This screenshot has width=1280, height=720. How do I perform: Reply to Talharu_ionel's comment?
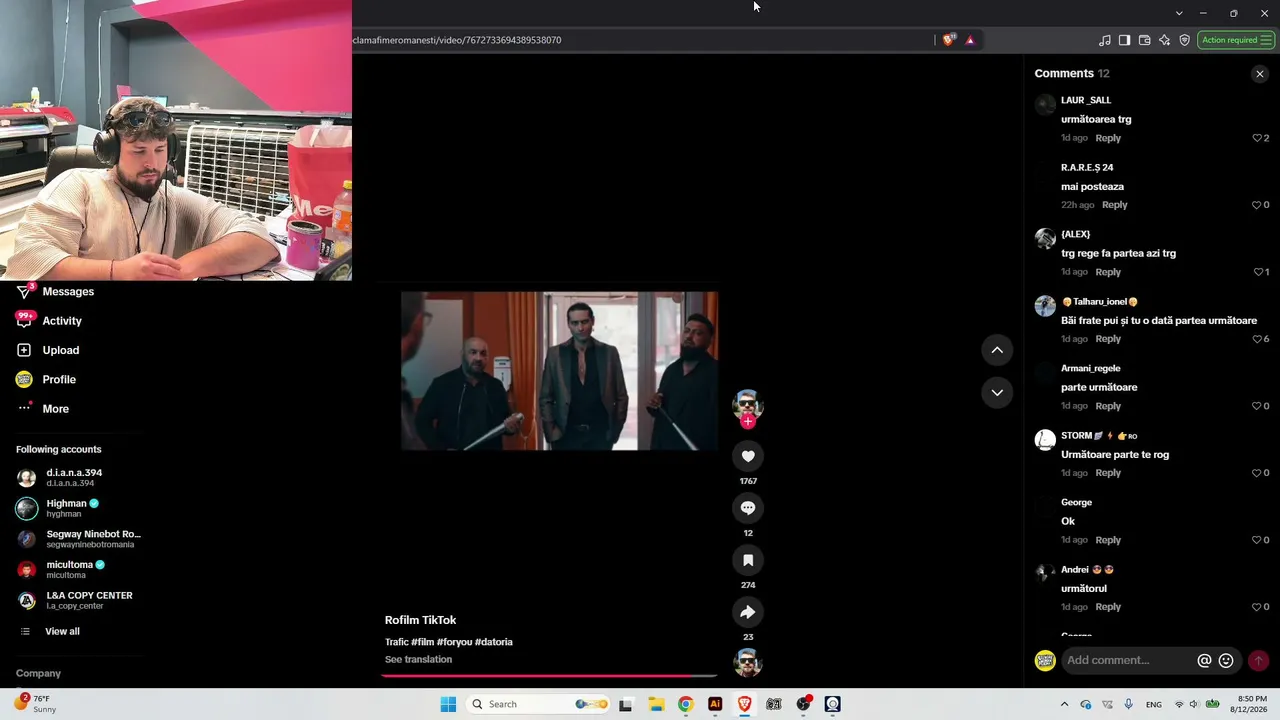1108,339
